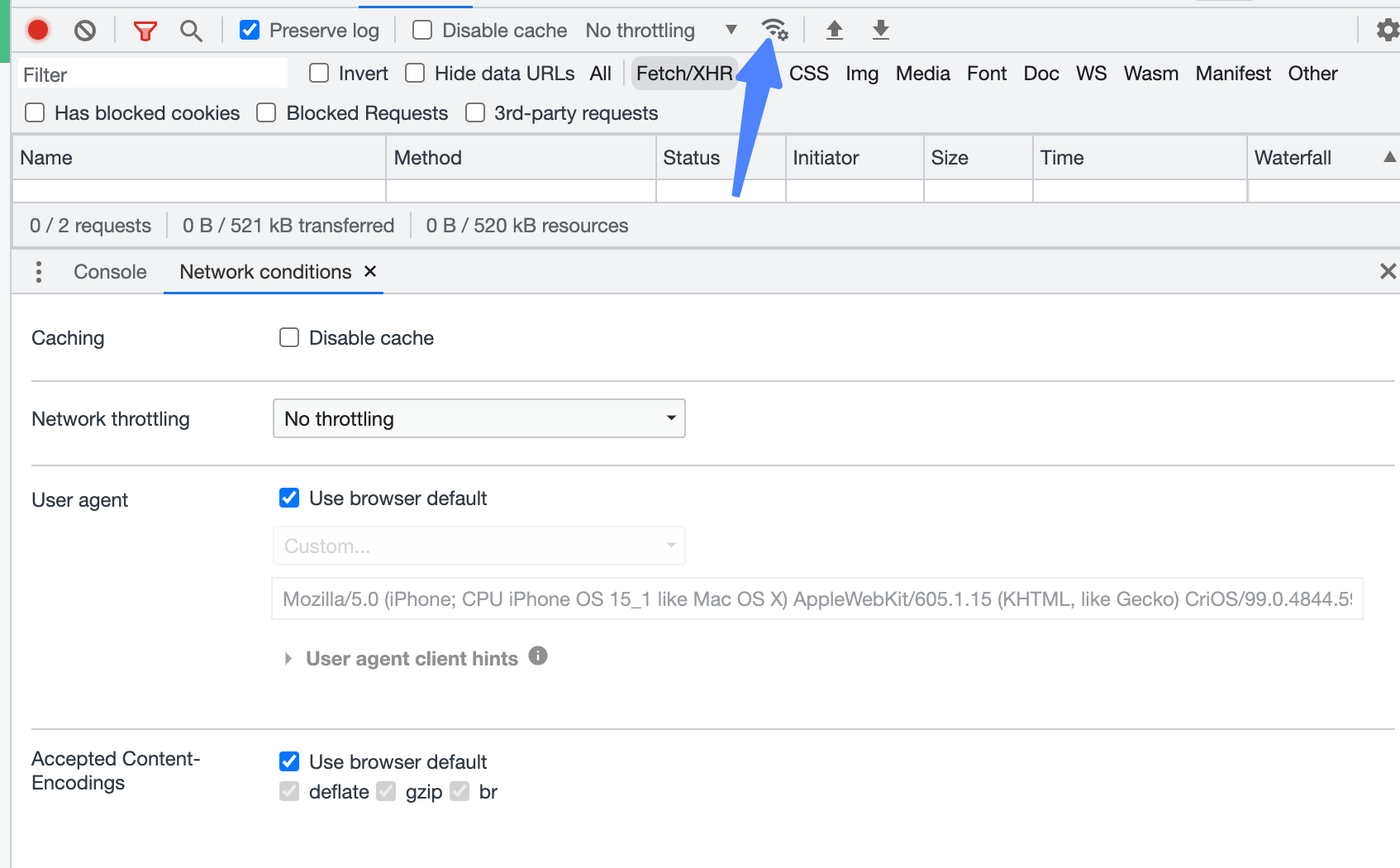Uncheck the Preserve log checkbox
Screen dimensions: 1400x868
(x=250, y=31)
